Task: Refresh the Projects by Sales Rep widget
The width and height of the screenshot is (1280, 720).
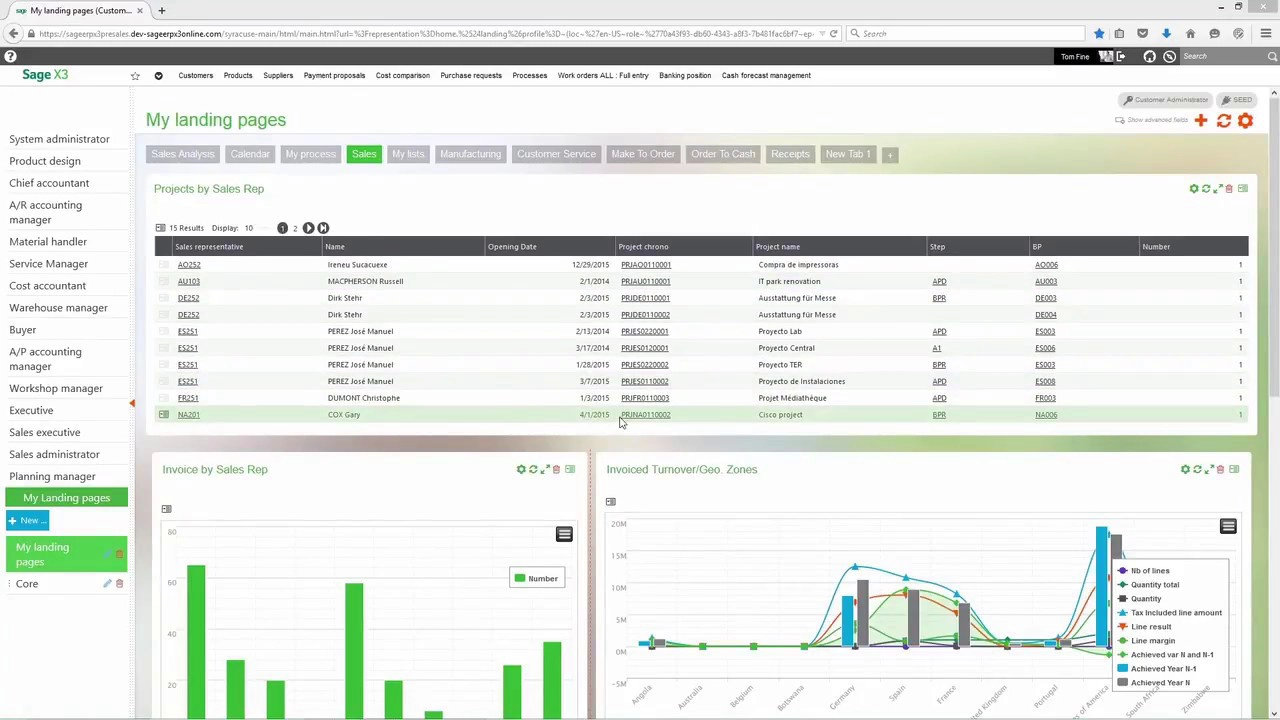Action: coord(1205,188)
